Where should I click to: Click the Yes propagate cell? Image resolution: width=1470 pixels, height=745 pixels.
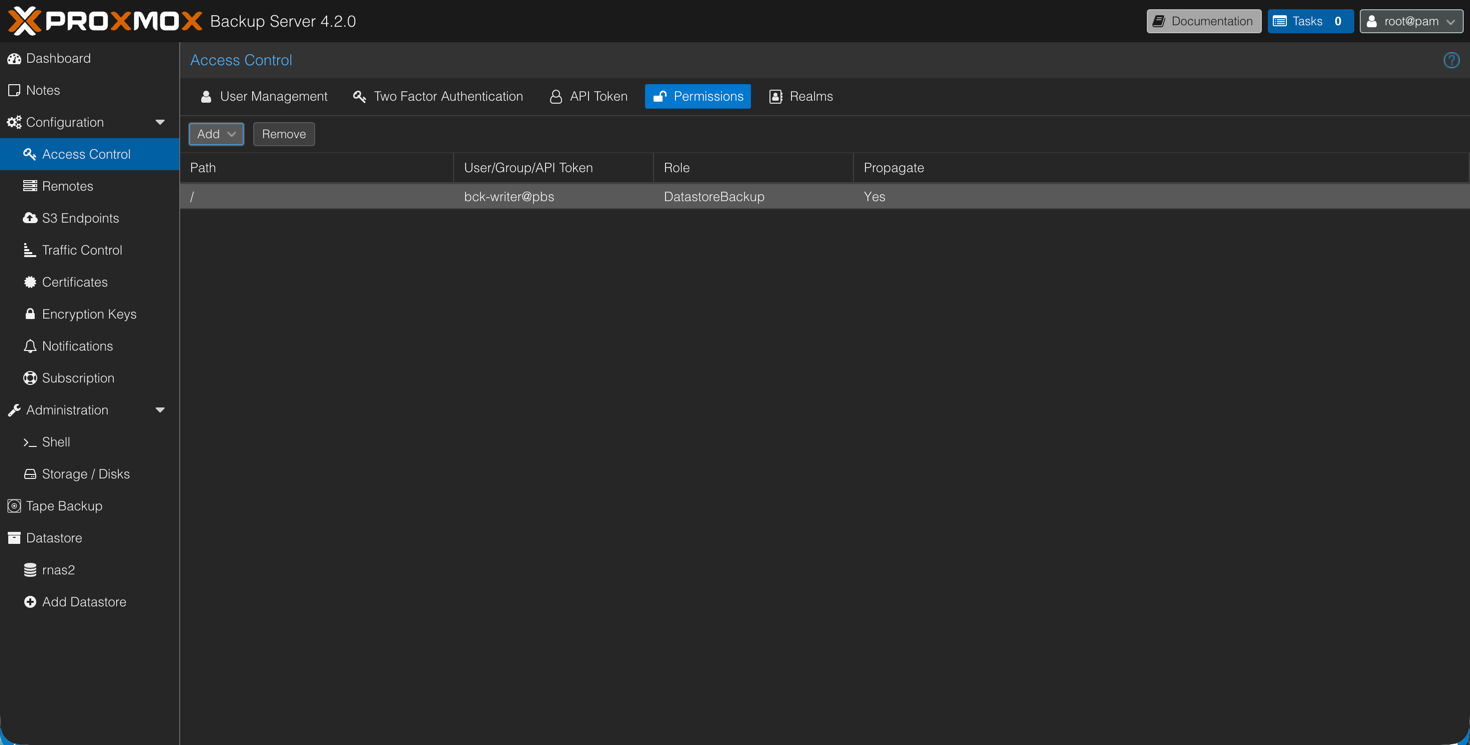click(1160, 197)
